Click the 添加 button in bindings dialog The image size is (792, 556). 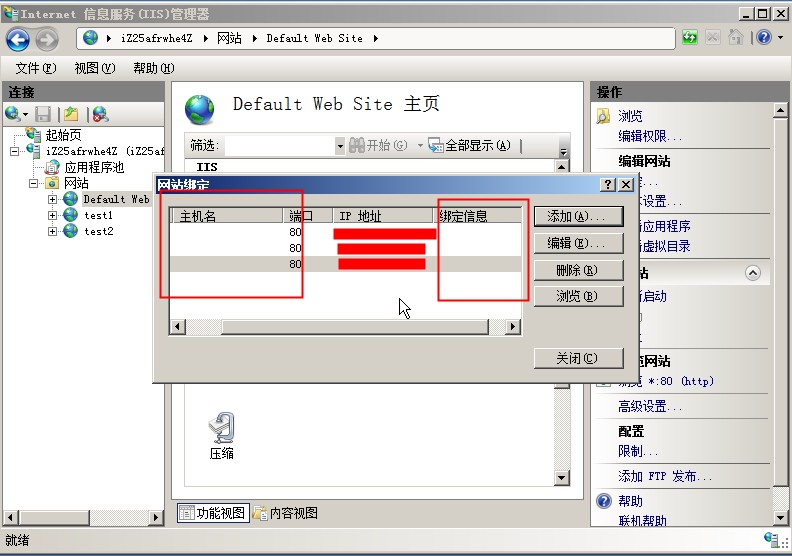577,216
